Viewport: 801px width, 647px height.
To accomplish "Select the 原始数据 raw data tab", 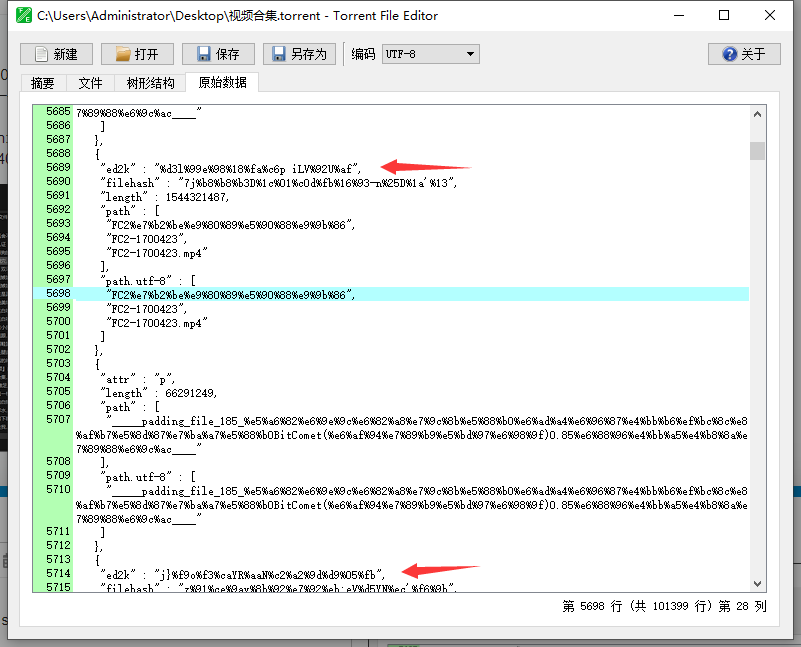I will pyautogui.click(x=221, y=83).
